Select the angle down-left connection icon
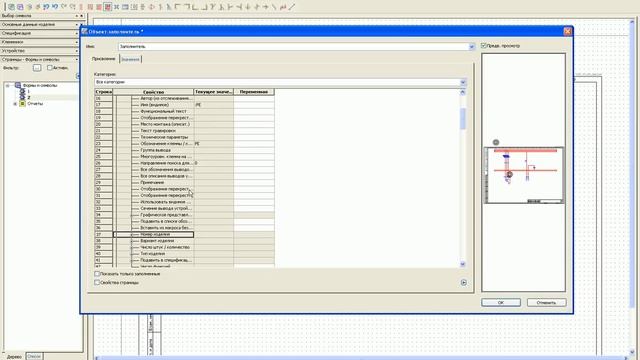This screenshot has width=640, height=360. click(186, 7)
